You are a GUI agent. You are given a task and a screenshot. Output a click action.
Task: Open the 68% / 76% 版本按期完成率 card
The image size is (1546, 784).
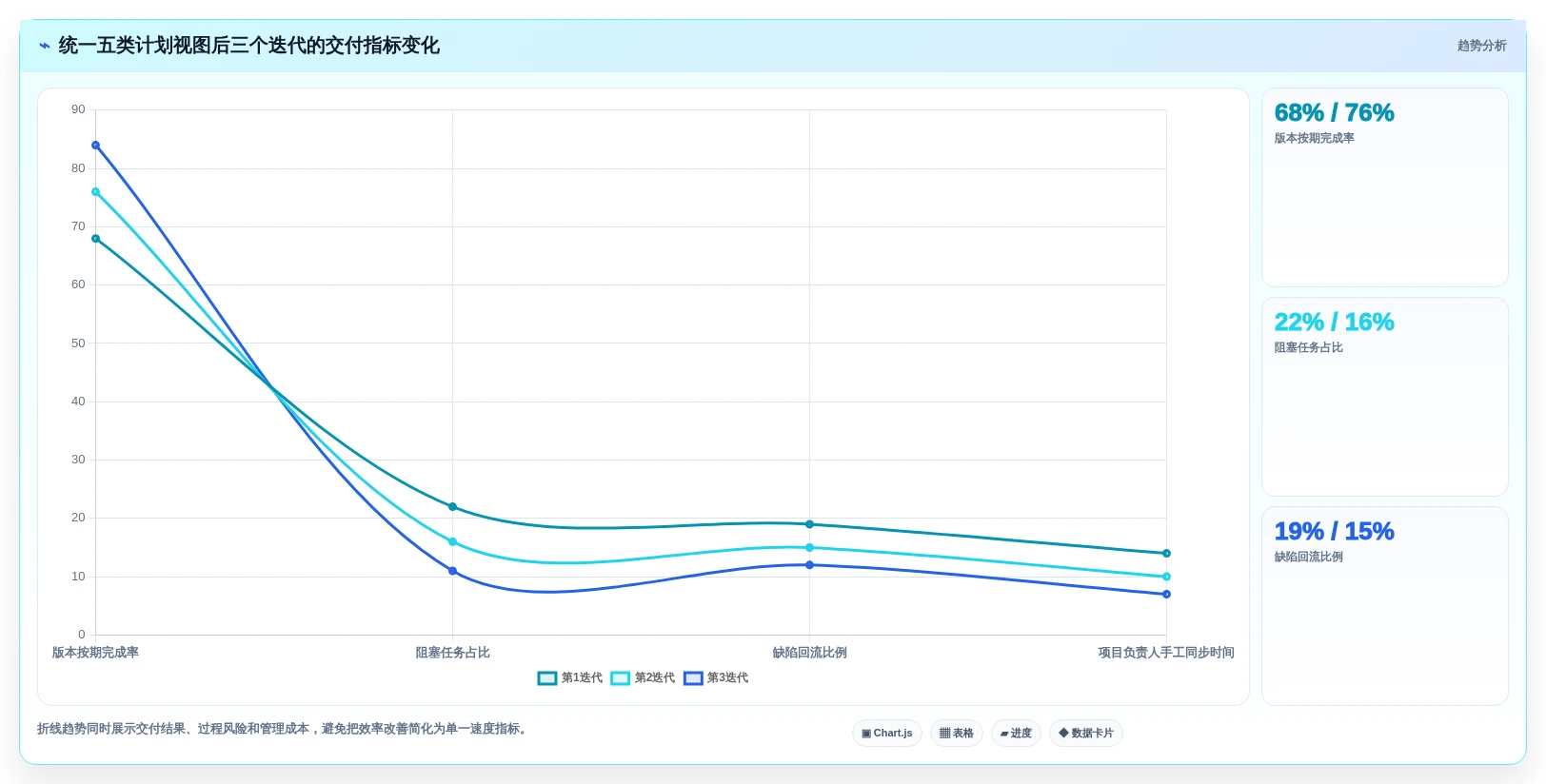click(x=1385, y=187)
